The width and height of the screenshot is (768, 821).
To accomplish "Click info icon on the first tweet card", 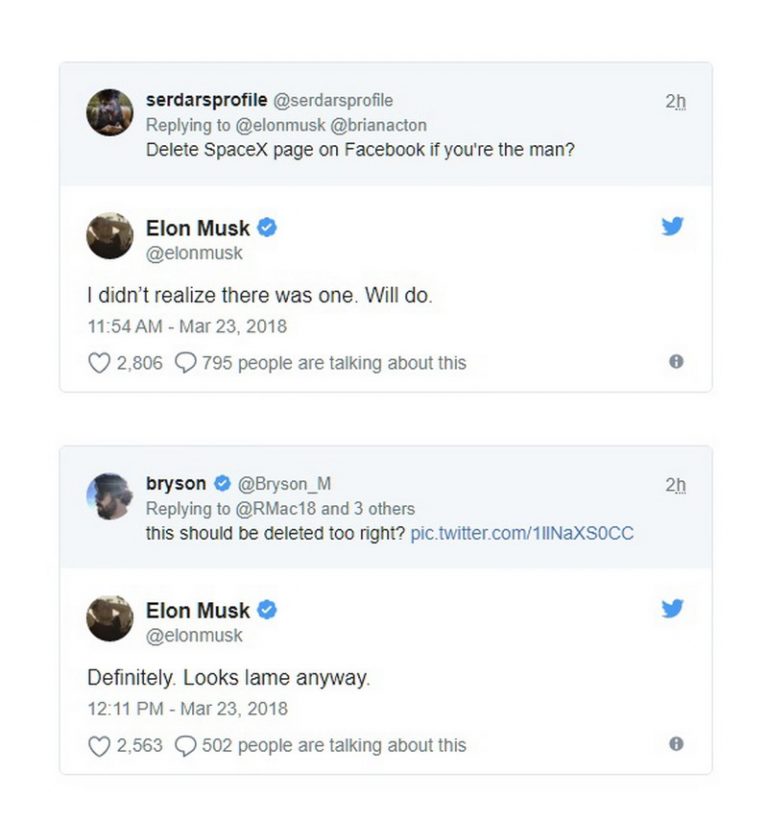I will 676,361.
